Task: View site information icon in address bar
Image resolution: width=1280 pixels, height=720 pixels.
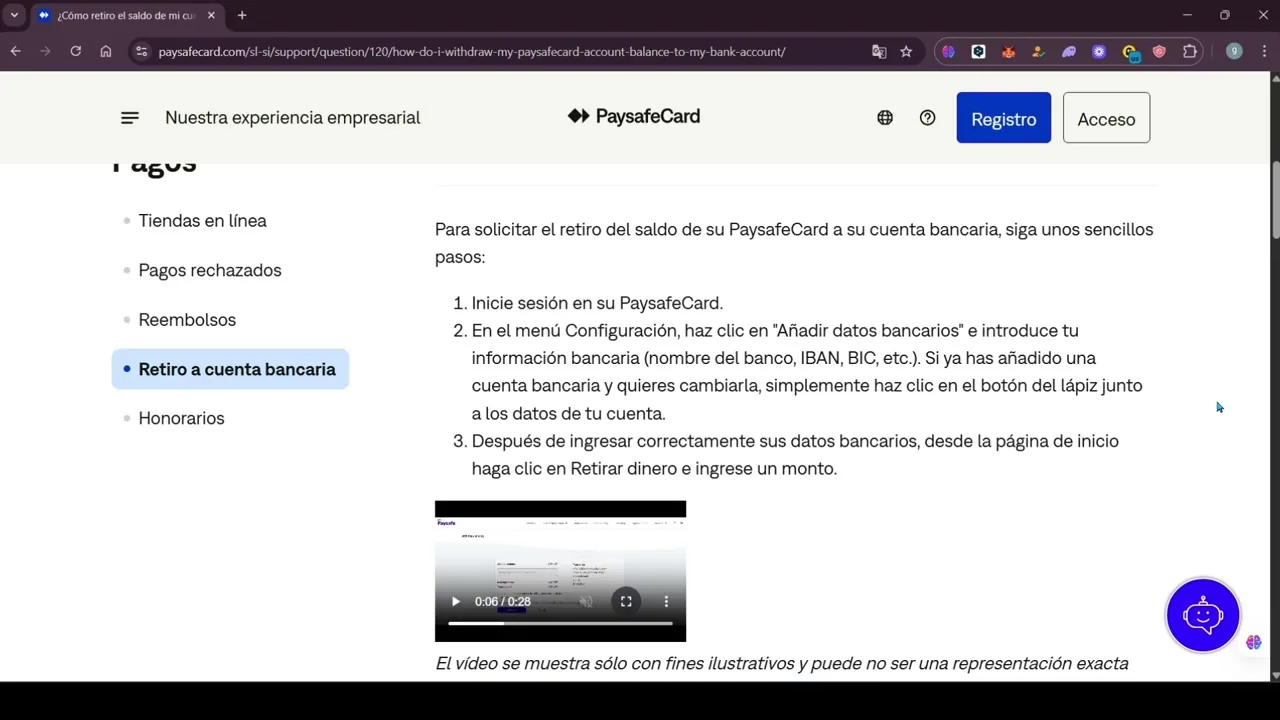Action: (x=141, y=51)
